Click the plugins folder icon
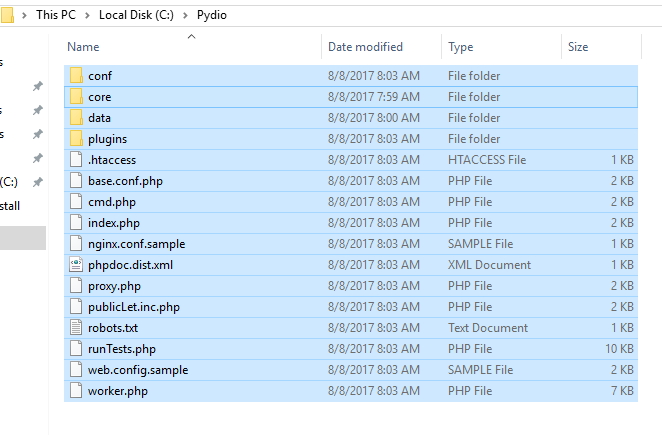Image resolution: width=662 pixels, height=435 pixels. 76,139
